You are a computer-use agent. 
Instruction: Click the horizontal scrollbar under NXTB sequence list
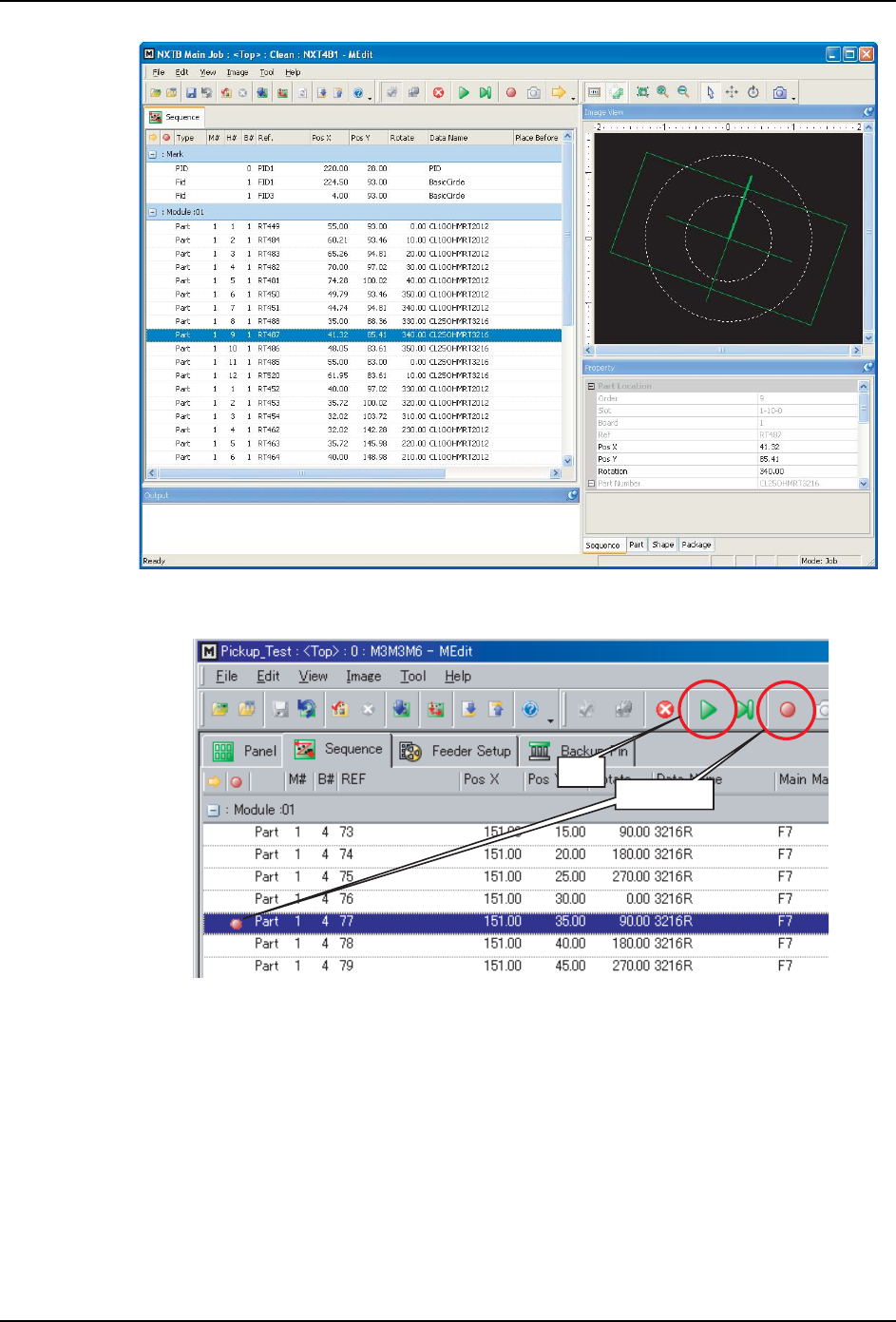tap(352, 473)
